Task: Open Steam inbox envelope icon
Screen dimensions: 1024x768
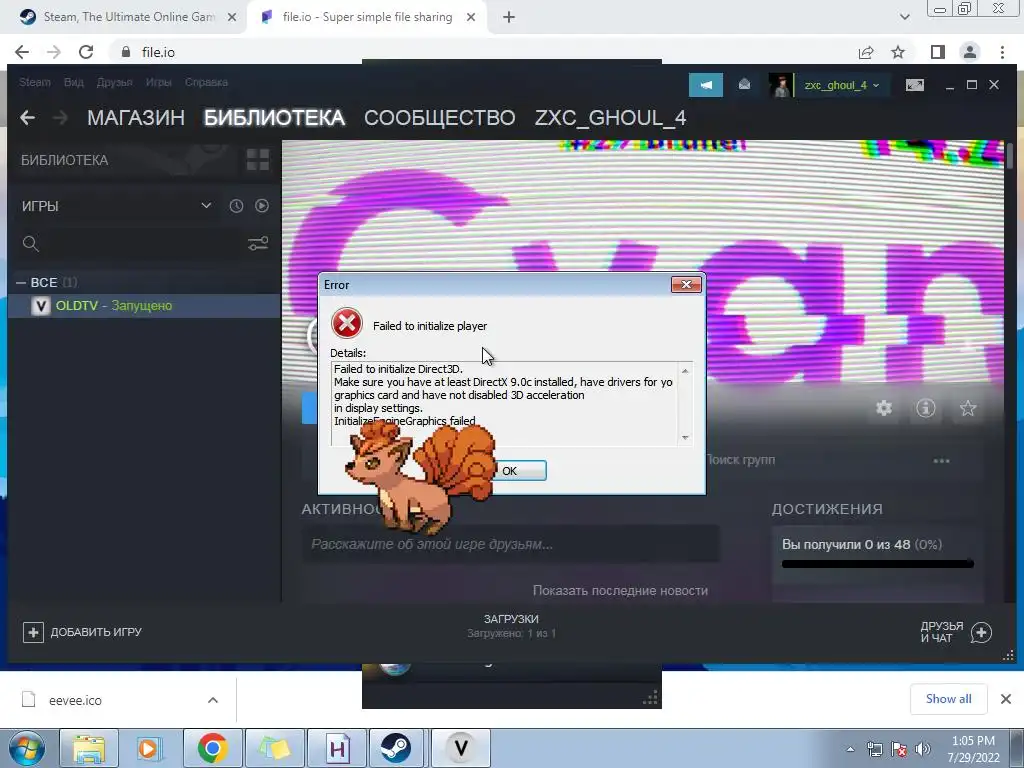Action: pyautogui.click(x=744, y=85)
